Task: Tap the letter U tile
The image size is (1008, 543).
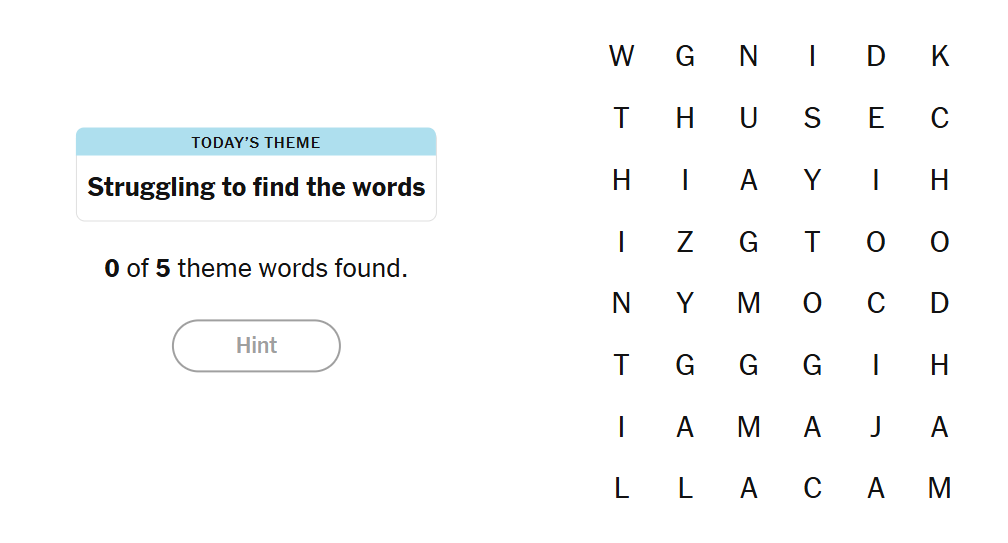Action: (x=748, y=118)
